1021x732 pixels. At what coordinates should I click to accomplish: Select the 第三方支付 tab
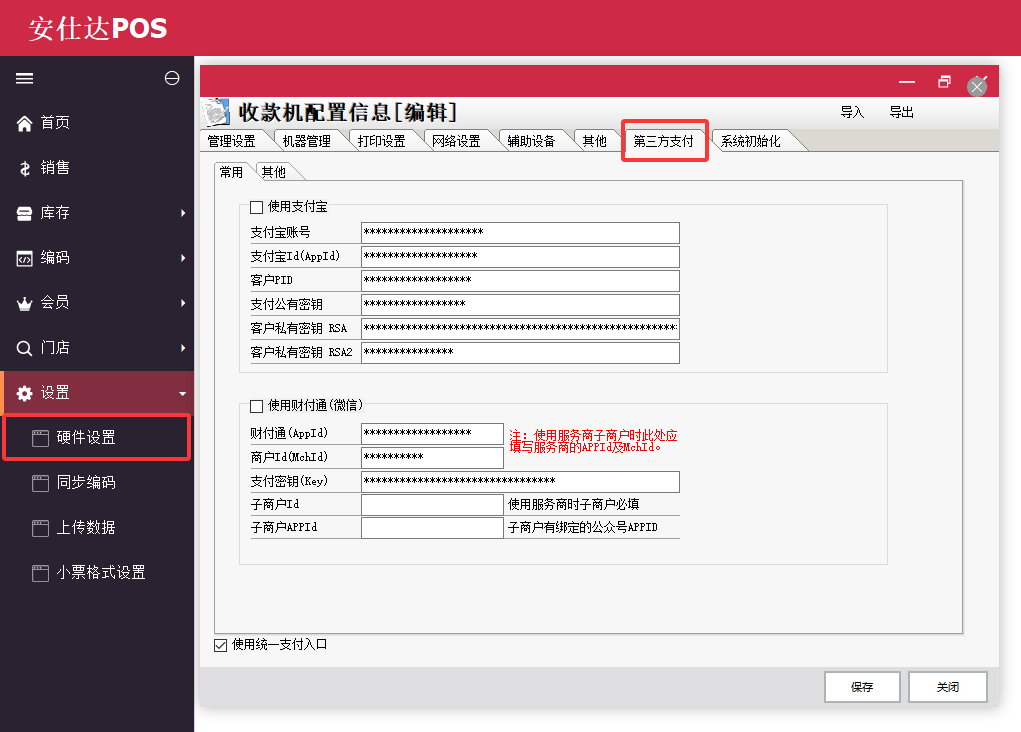[x=664, y=141]
